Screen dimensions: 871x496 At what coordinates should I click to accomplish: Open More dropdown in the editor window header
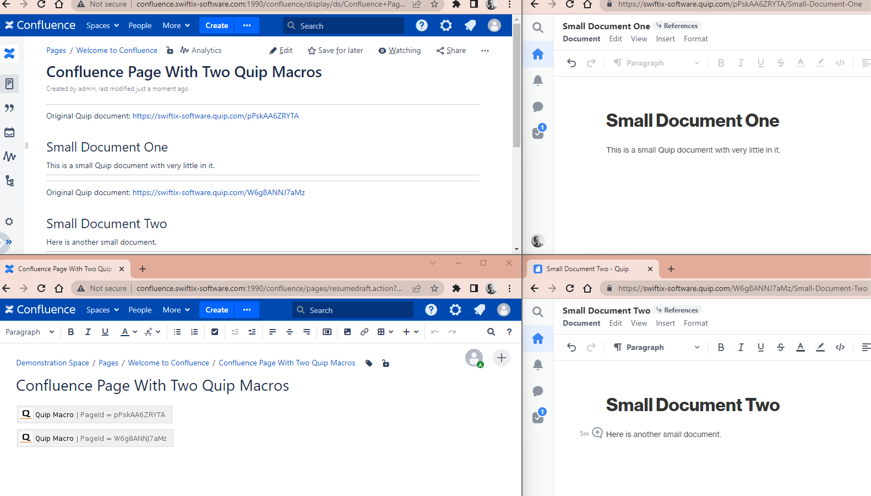(176, 310)
